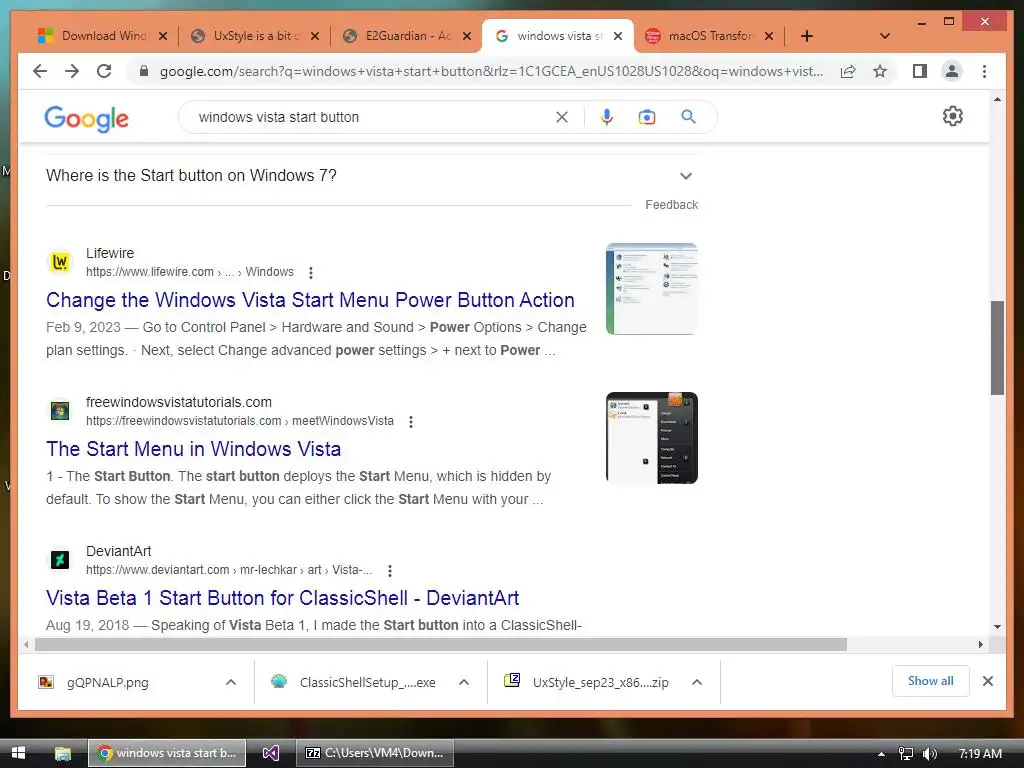
Task: Open the Windows Start button
Action: click(x=18, y=753)
